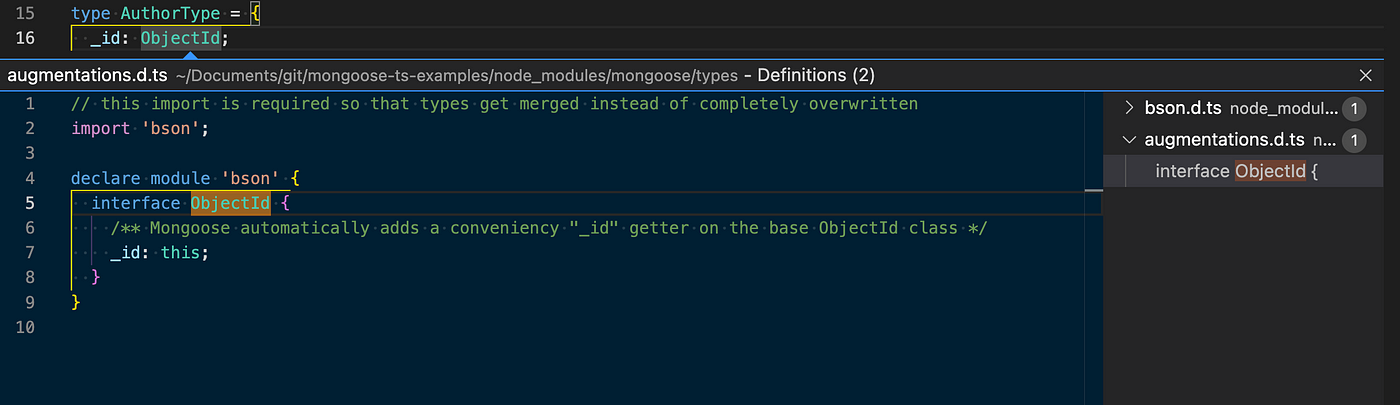Click line number 5 in peek gutter

pyautogui.click(x=30, y=203)
